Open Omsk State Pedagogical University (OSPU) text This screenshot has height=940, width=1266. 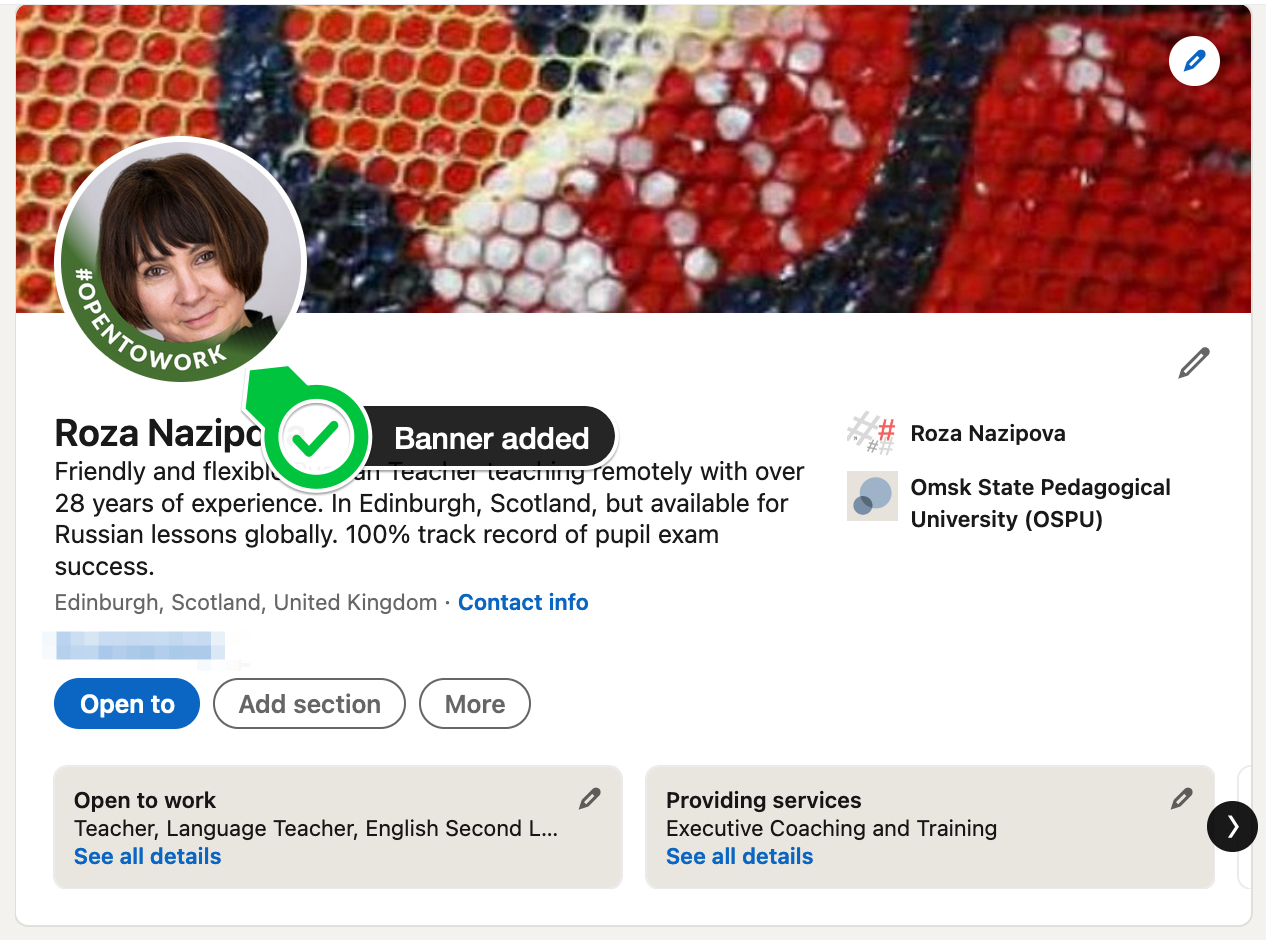[1040, 503]
